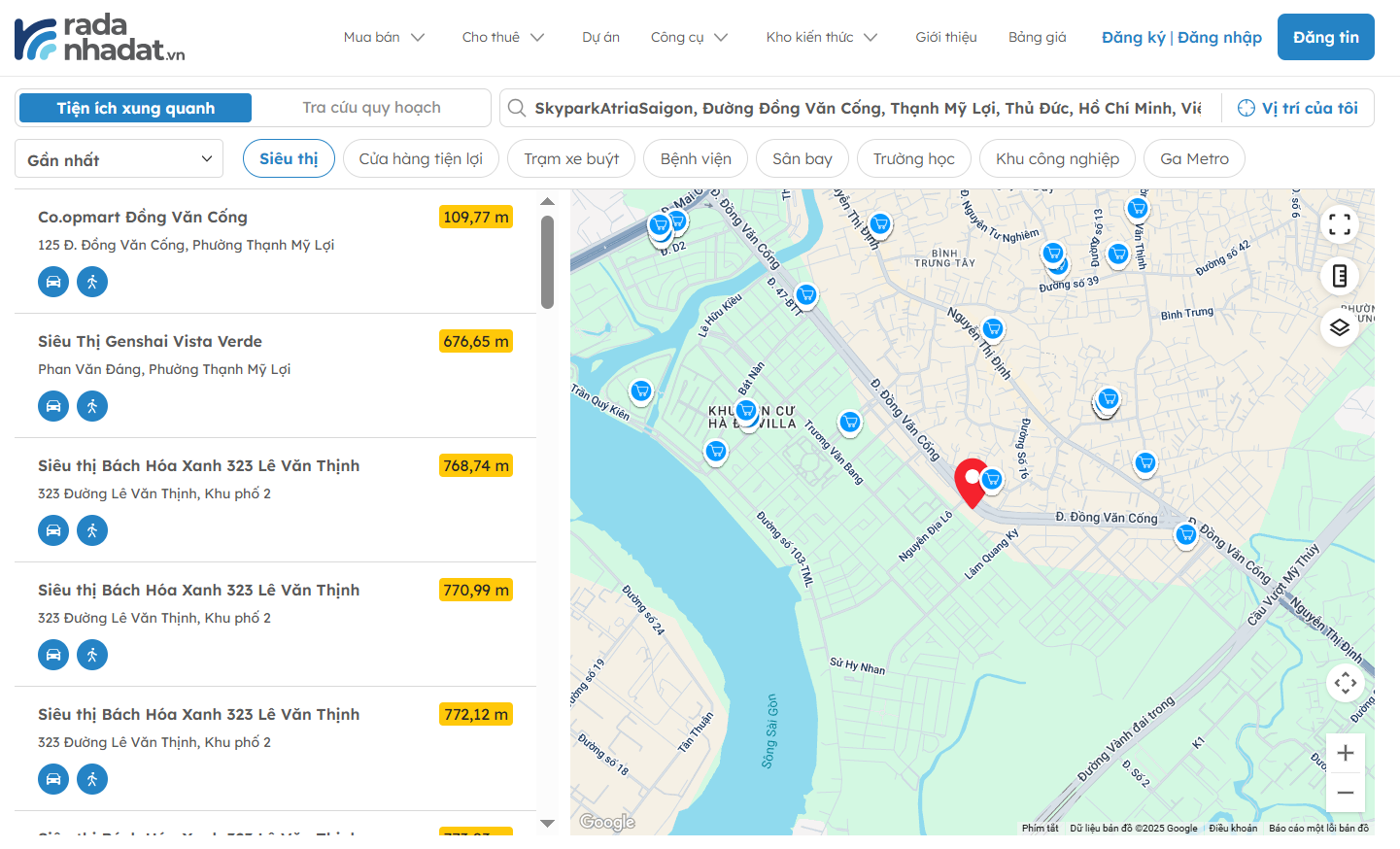Click the red location pin on the map
Screen dimensions: 1400x849
972,483
